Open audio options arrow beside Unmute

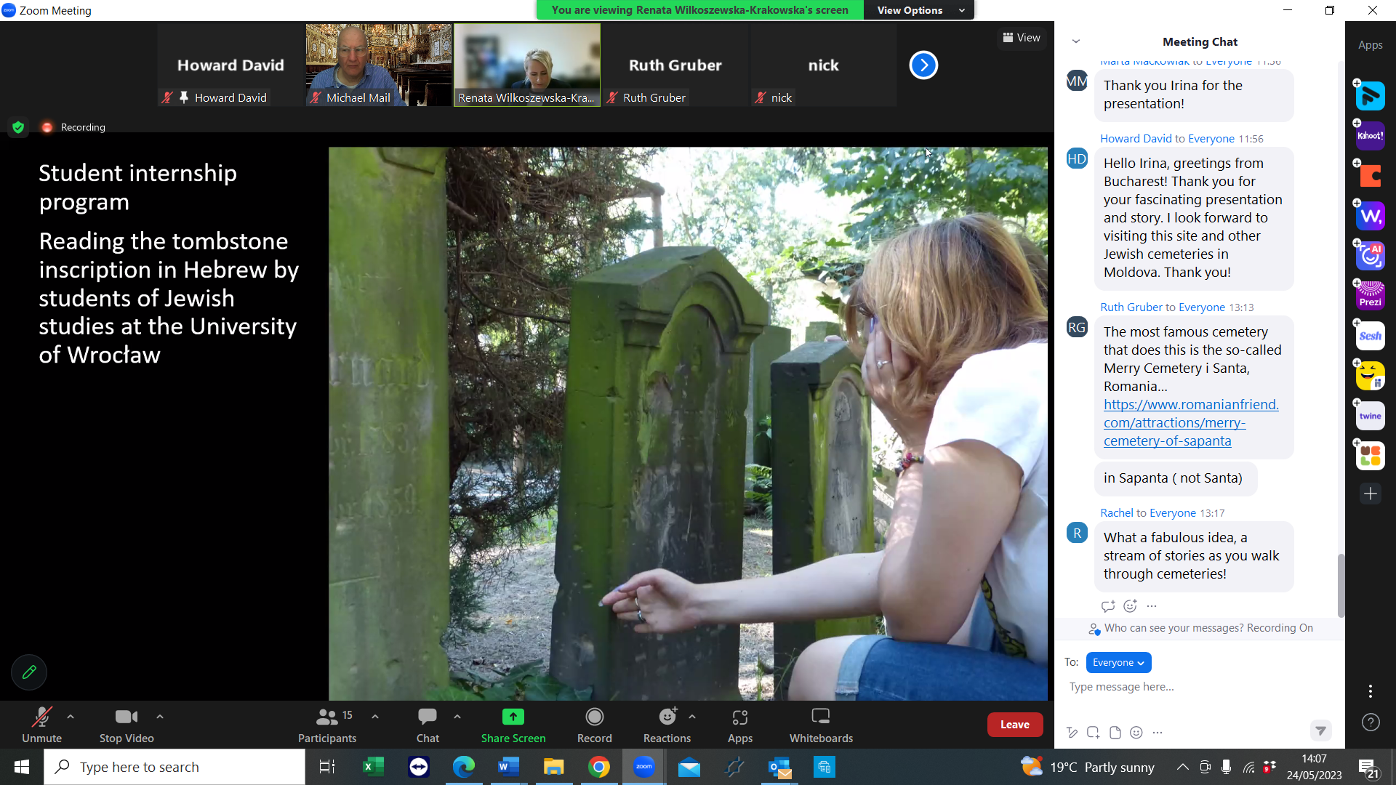(x=70, y=716)
